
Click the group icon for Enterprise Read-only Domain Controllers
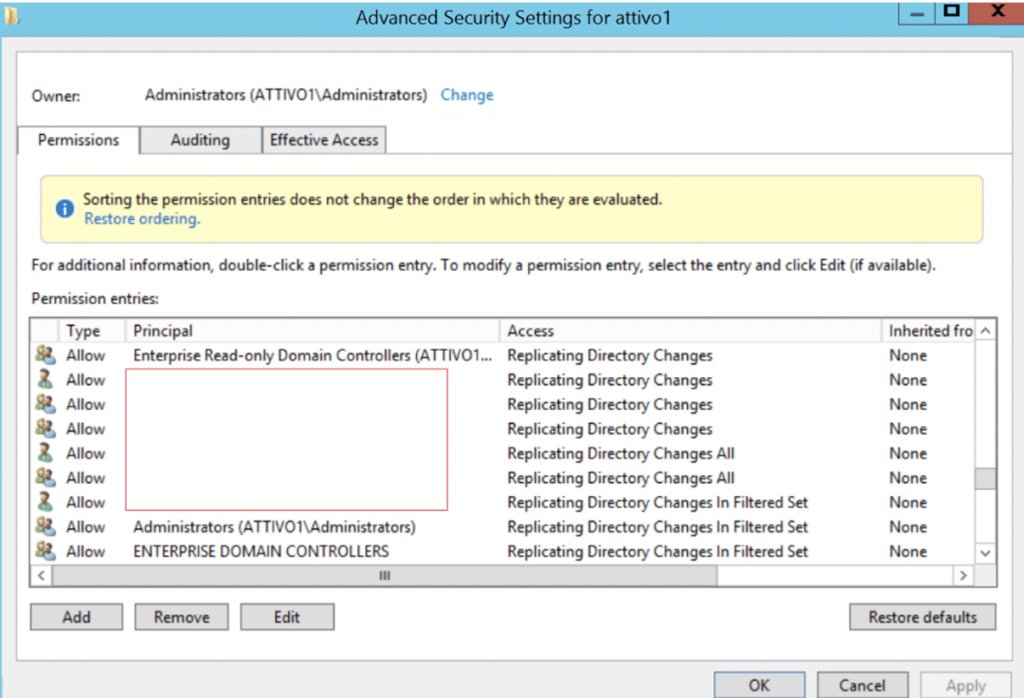point(44,356)
